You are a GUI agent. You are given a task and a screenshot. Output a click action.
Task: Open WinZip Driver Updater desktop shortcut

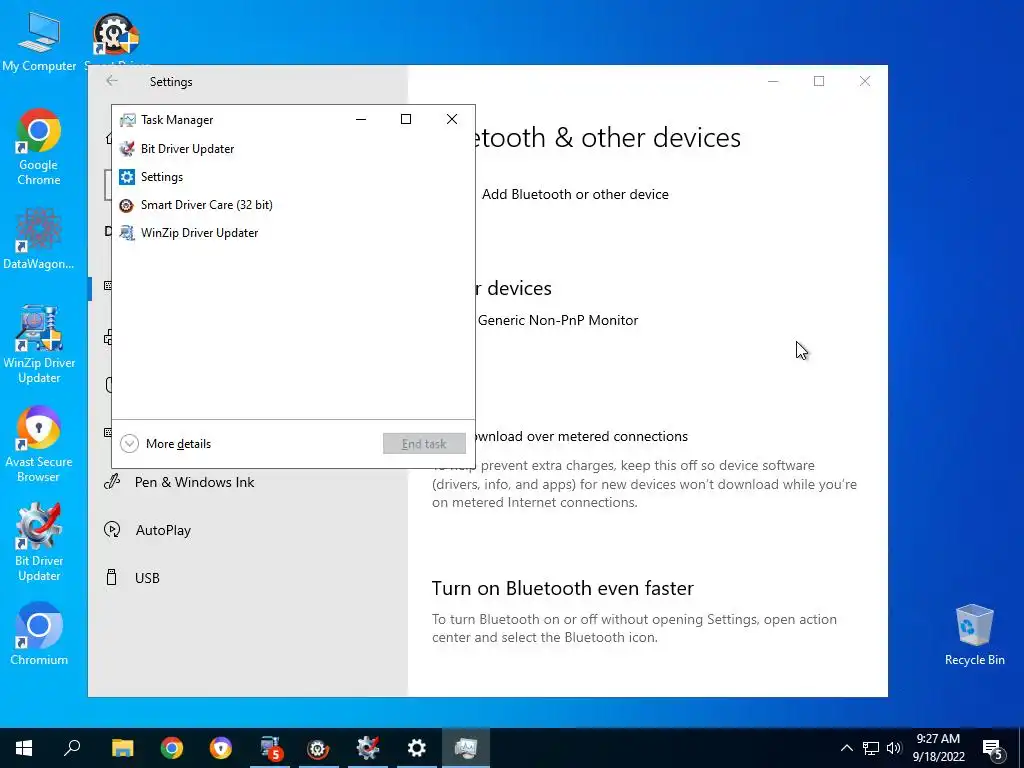point(39,345)
